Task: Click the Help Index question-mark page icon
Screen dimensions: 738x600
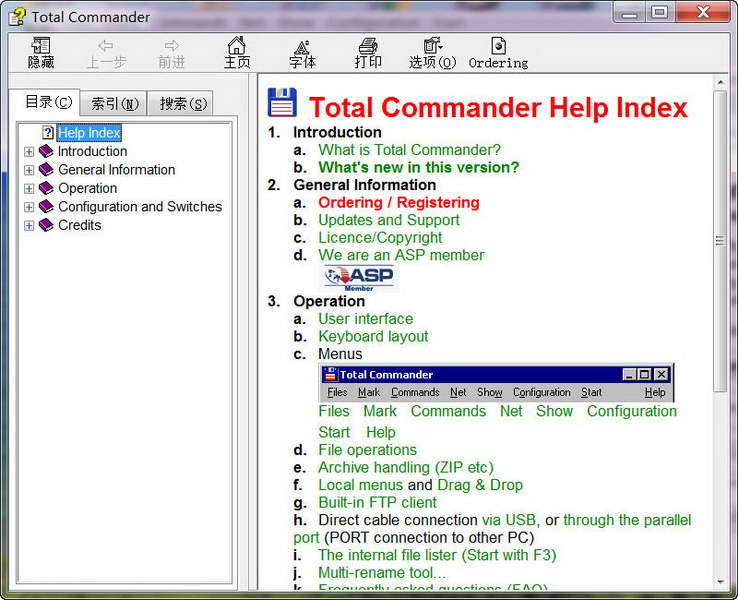Action: coord(48,133)
